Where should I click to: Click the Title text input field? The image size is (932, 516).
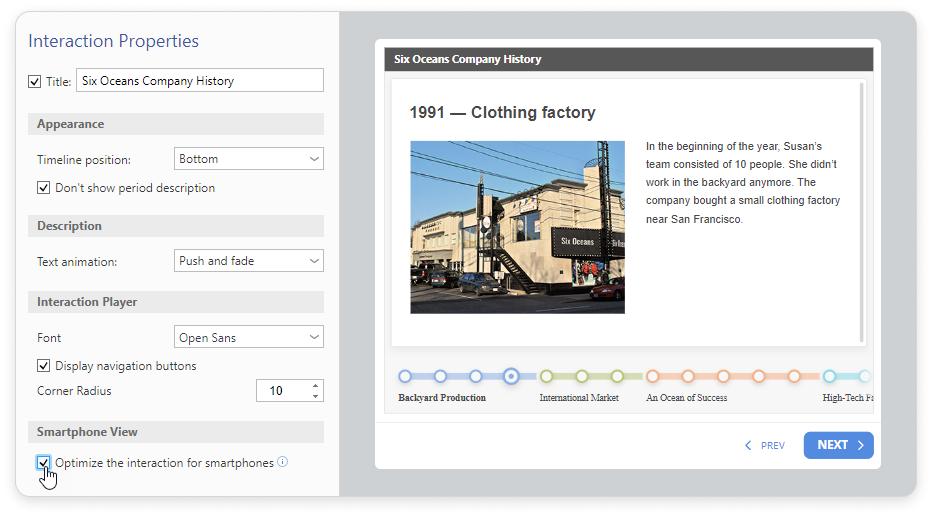tap(200, 81)
